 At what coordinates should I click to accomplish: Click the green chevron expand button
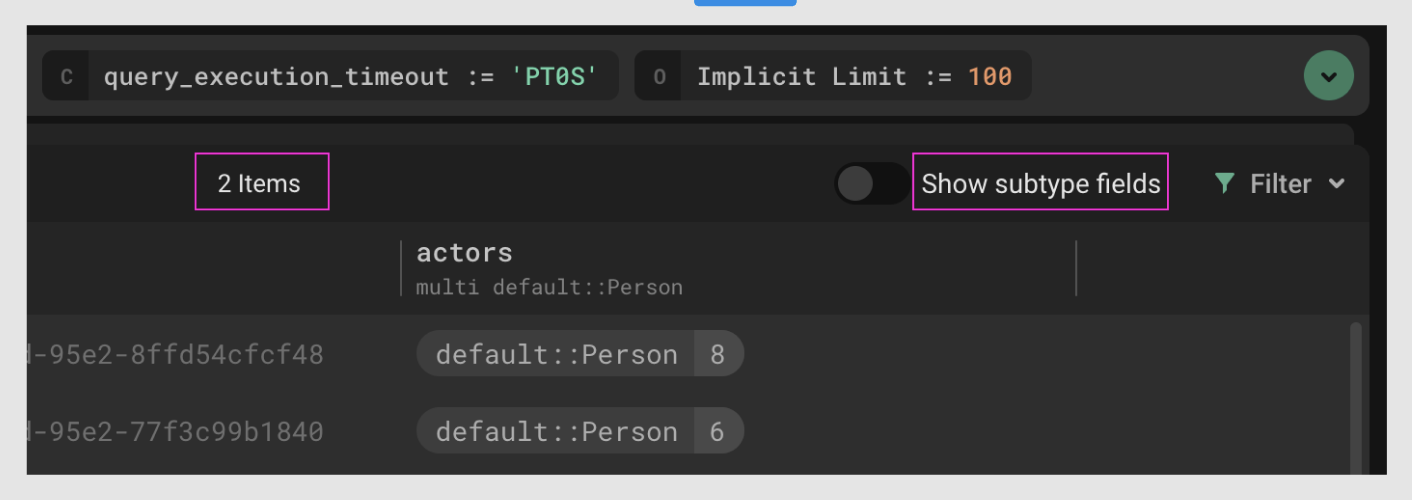point(1328,76)
